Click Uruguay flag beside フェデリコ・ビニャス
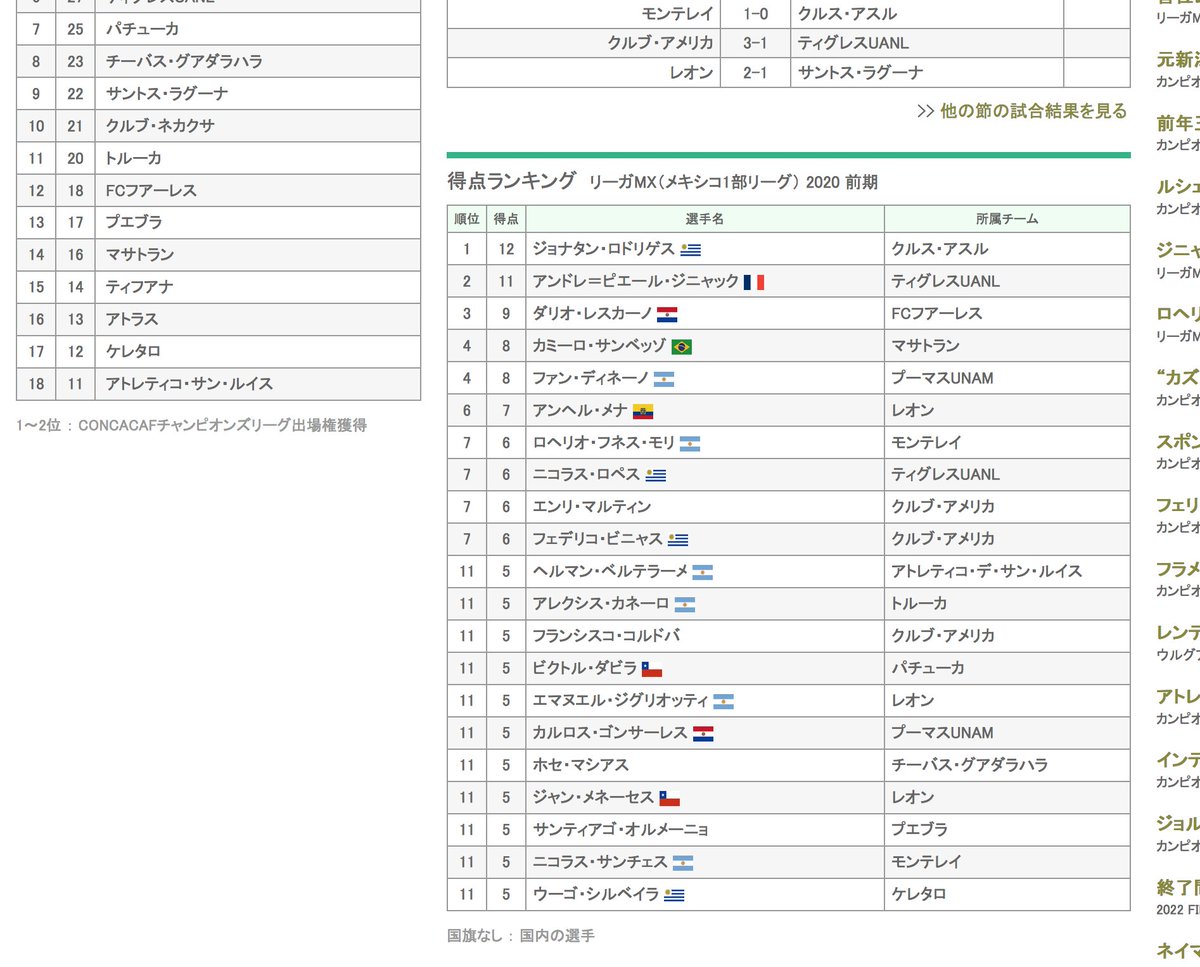Viewport: 1200px width, 967px height. (x=679, y=540)
